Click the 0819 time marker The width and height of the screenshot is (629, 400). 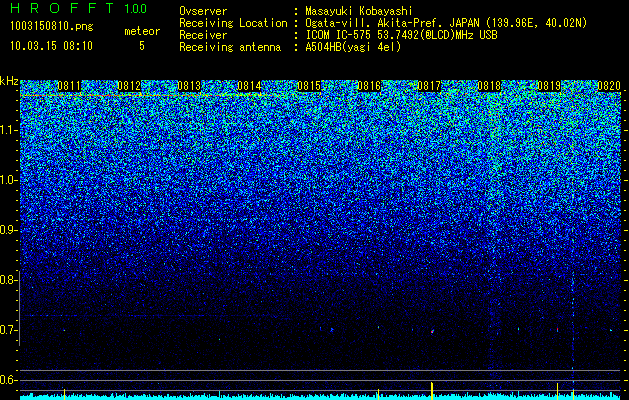pos(549,86)
